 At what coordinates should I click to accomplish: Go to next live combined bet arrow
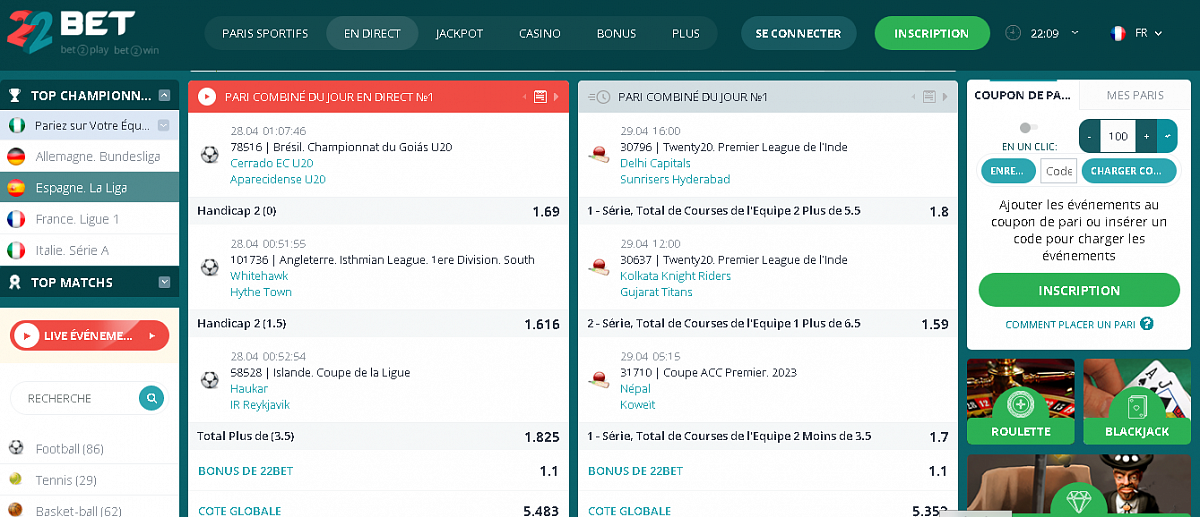pos(556,97)
